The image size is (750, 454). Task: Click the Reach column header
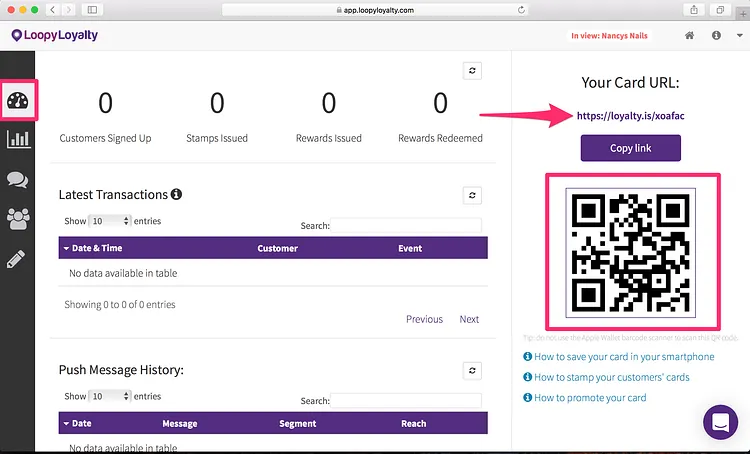(x=413, y=423)
